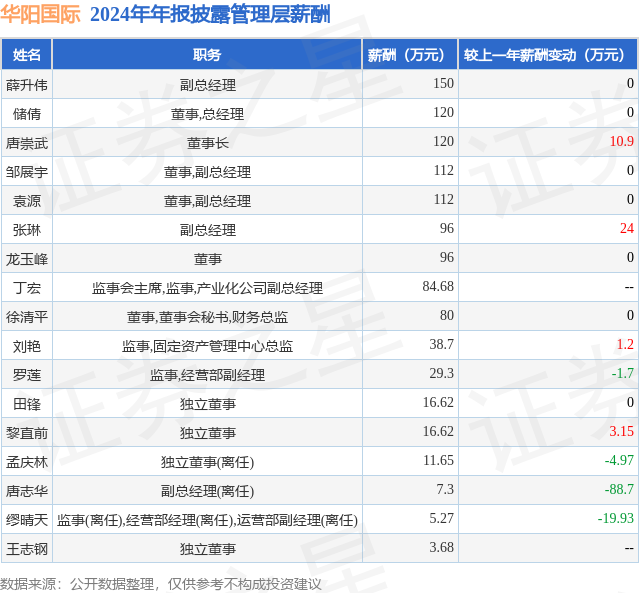Image resolution: width=639 pixels, height=593 pixels.
Task: Click the salary value 150
Action: coord(443,83)
